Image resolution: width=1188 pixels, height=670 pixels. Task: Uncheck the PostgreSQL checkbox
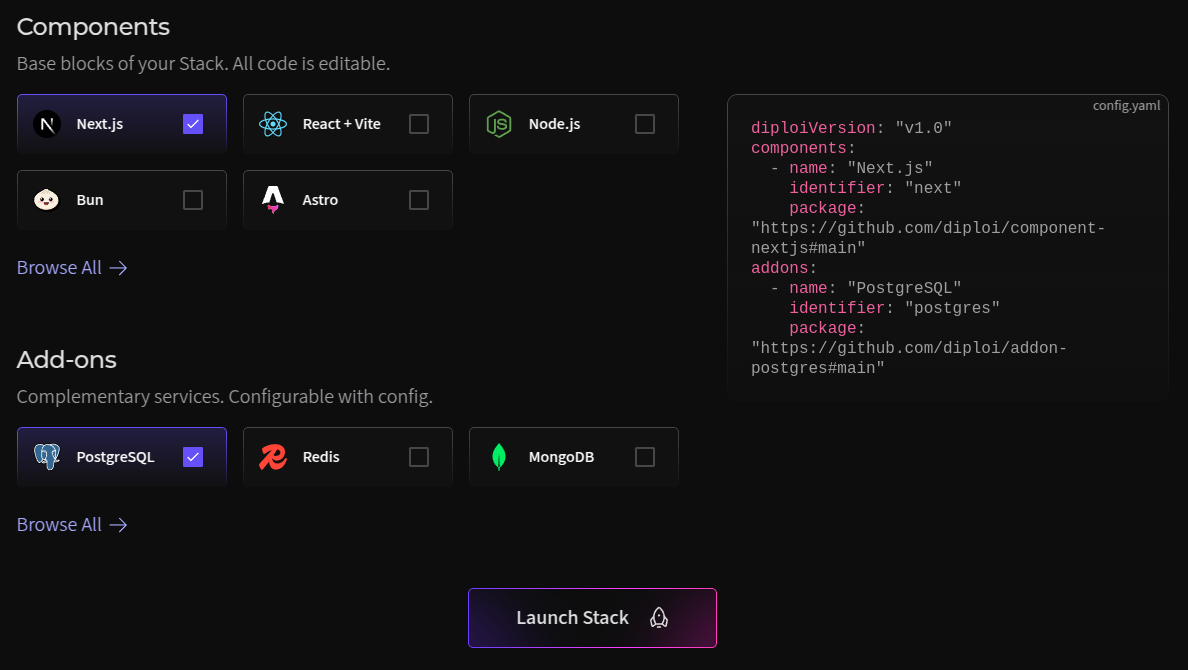[193, 457]
